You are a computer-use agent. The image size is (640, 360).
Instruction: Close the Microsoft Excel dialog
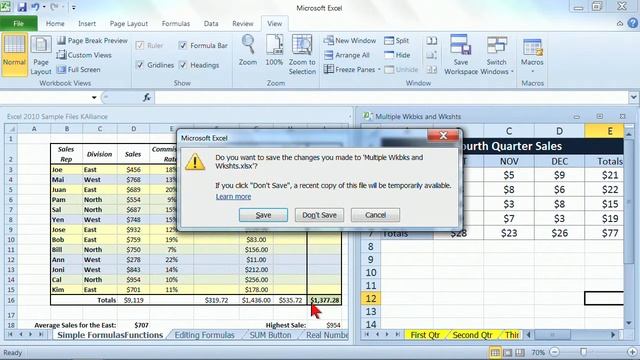[x=443, y=135]
